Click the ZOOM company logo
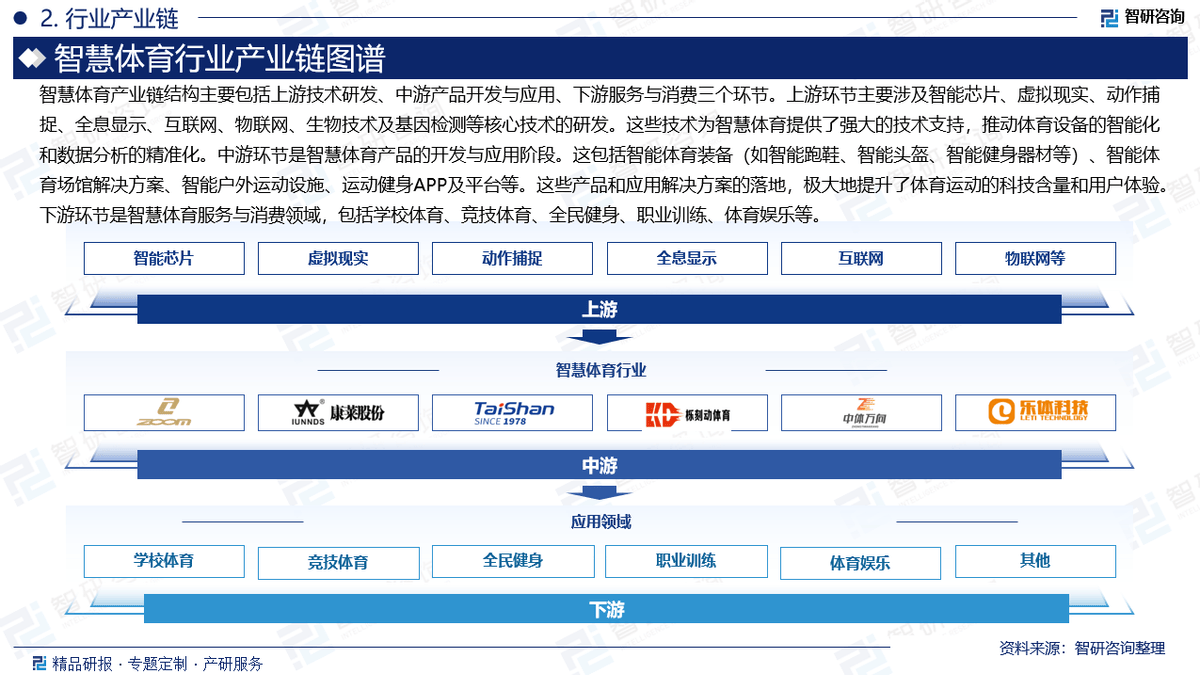The width and height of the screenshot is (1200, 675). (x=164, y=412)
